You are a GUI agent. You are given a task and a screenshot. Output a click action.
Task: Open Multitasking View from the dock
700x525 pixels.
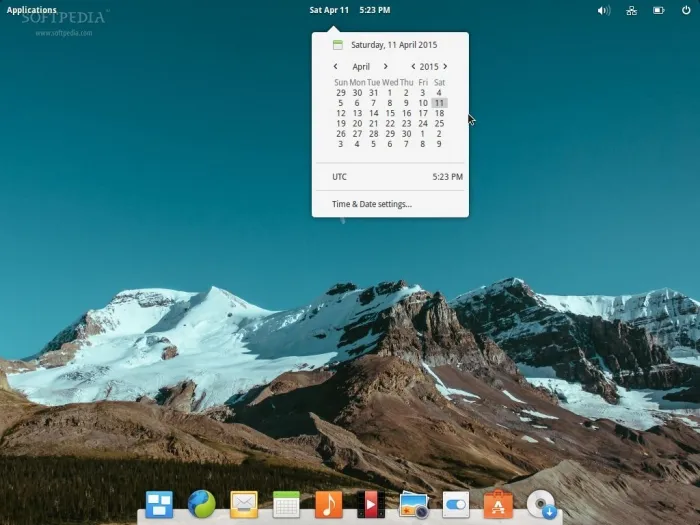pos(159,504)
